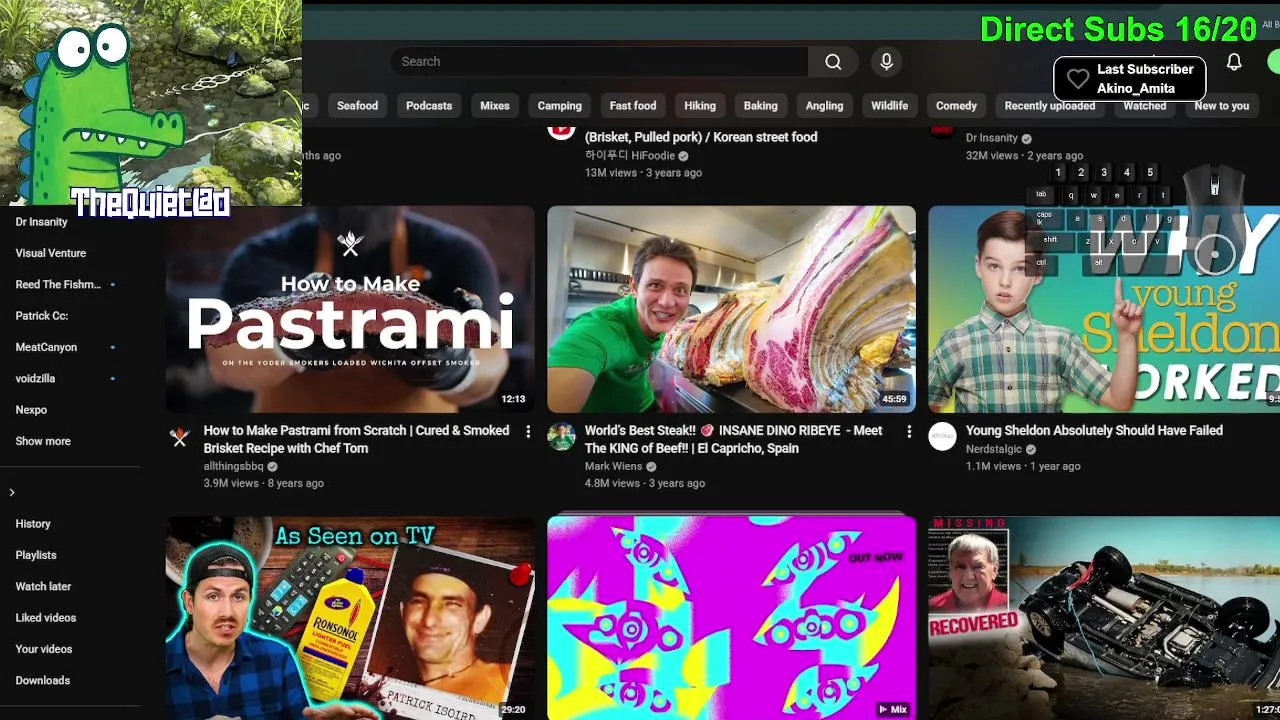Open Nerdstalgic channel avatar
The image size is (1280, 720).
pos(943,436)
